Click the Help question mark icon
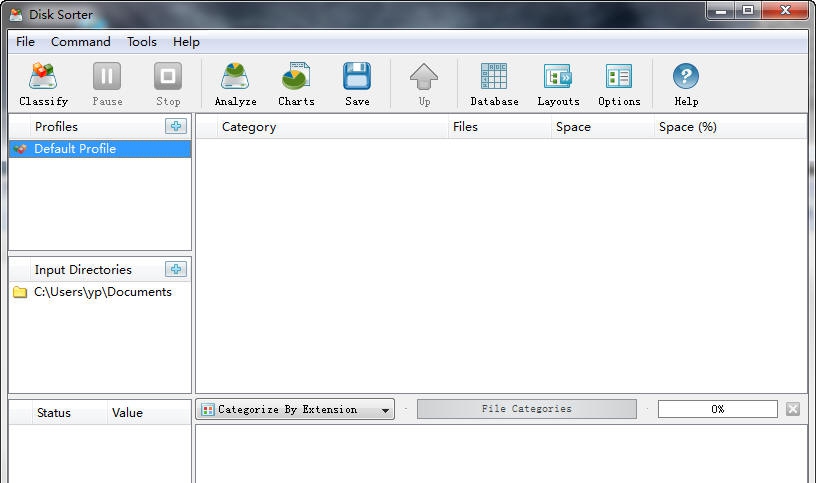This screenshot has width=816, height=483. pyautogui.click(x=686, y=77)
